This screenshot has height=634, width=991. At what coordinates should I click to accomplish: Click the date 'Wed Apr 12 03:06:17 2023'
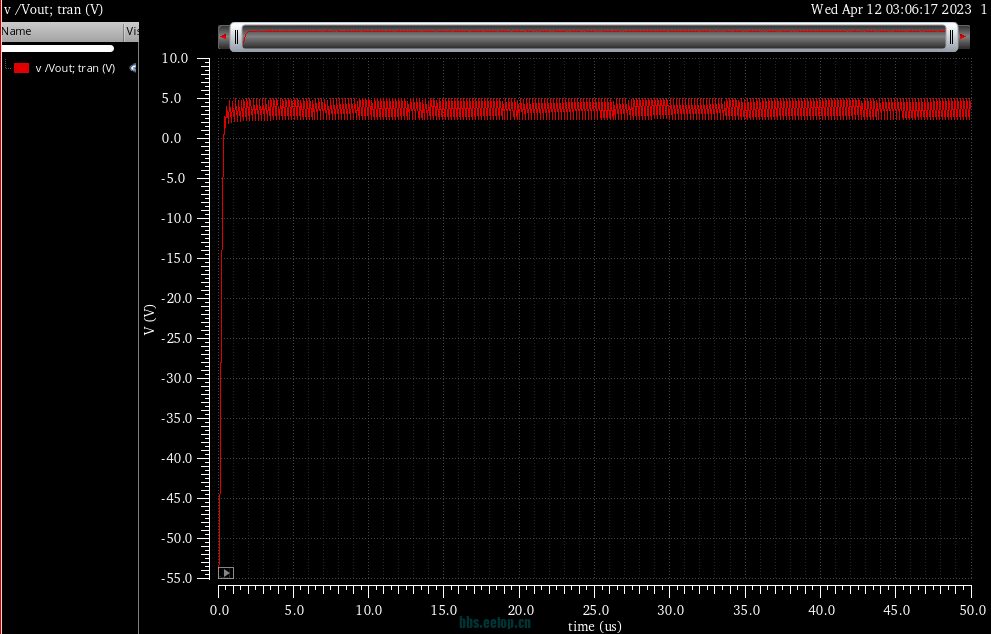(891, 9)
